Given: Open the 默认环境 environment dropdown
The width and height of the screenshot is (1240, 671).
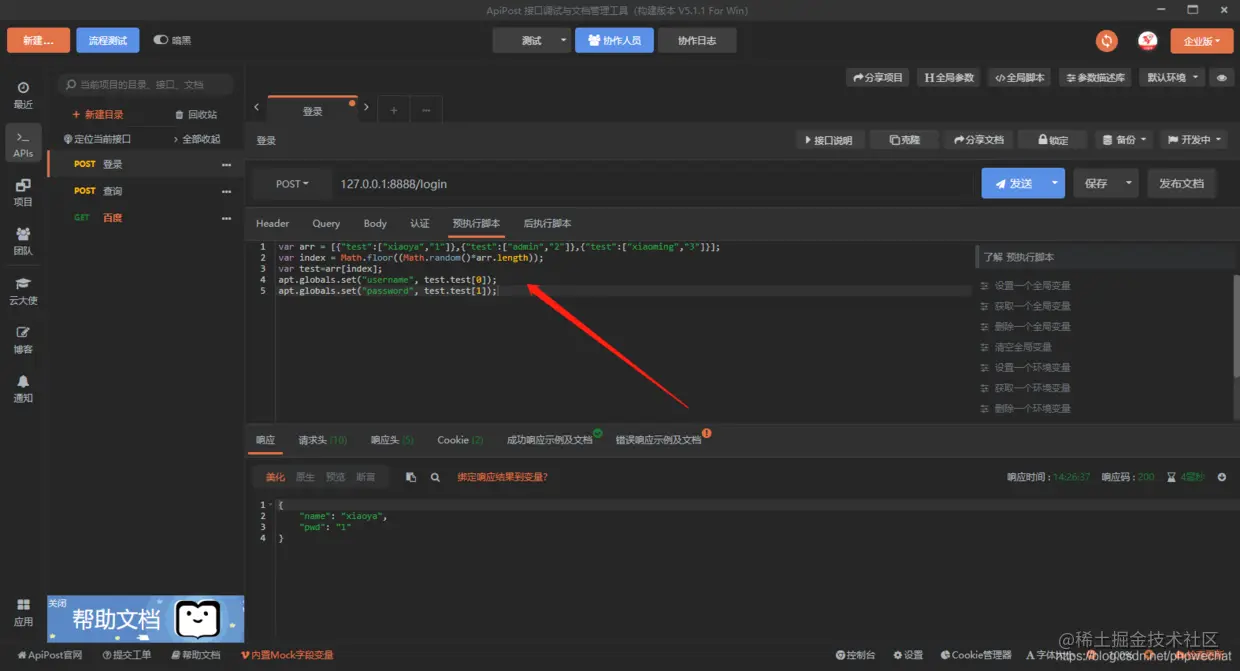Looking at the screenshot, I should 1173,77.
